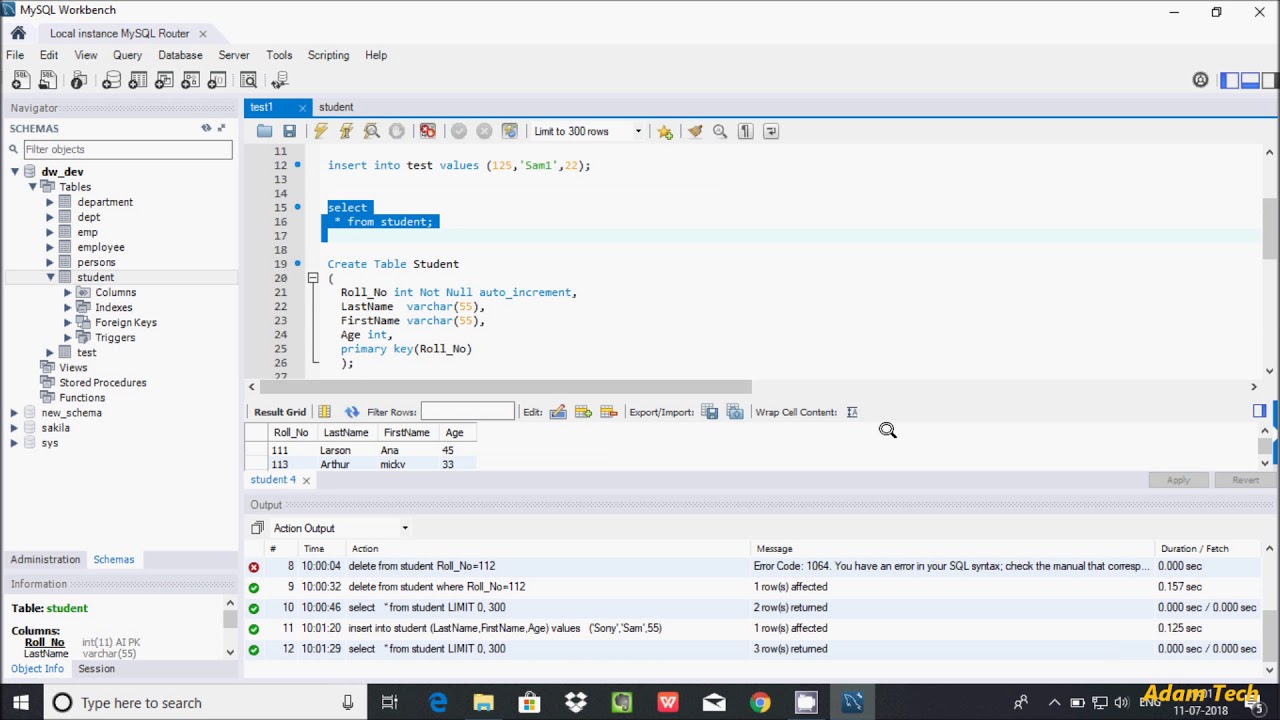The height and width of the screenshot is (720, 1280).
Task: Toggle display of invisible characters
Action: coord(745,131)
